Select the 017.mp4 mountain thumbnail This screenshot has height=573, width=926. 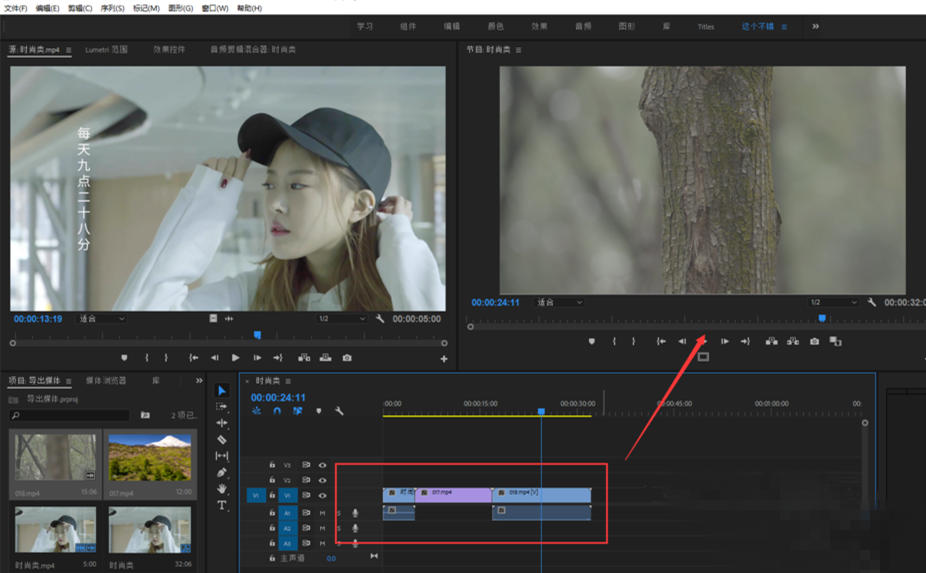click(x=149, y=457)
